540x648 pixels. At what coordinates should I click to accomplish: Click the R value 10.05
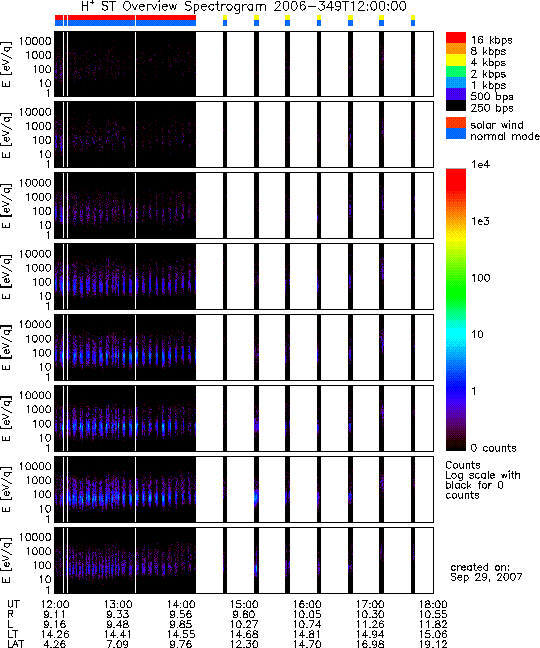pyautogui.click(x=307, y=614)
